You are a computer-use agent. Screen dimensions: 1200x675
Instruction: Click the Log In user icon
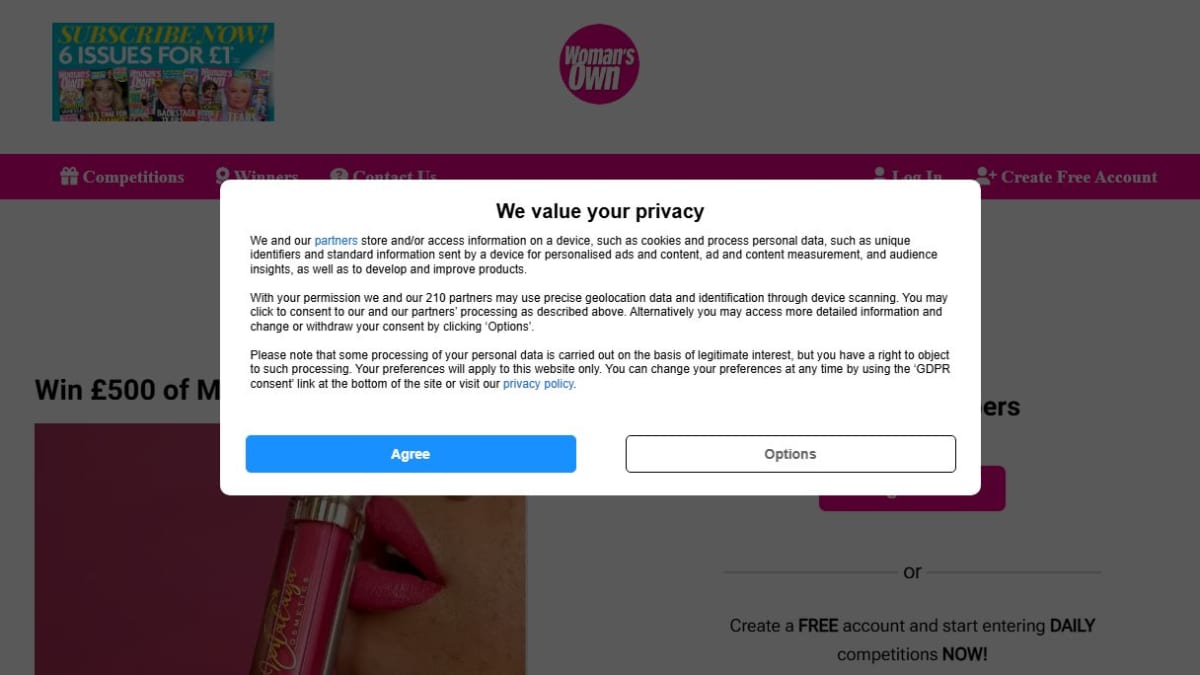[880, 174]
